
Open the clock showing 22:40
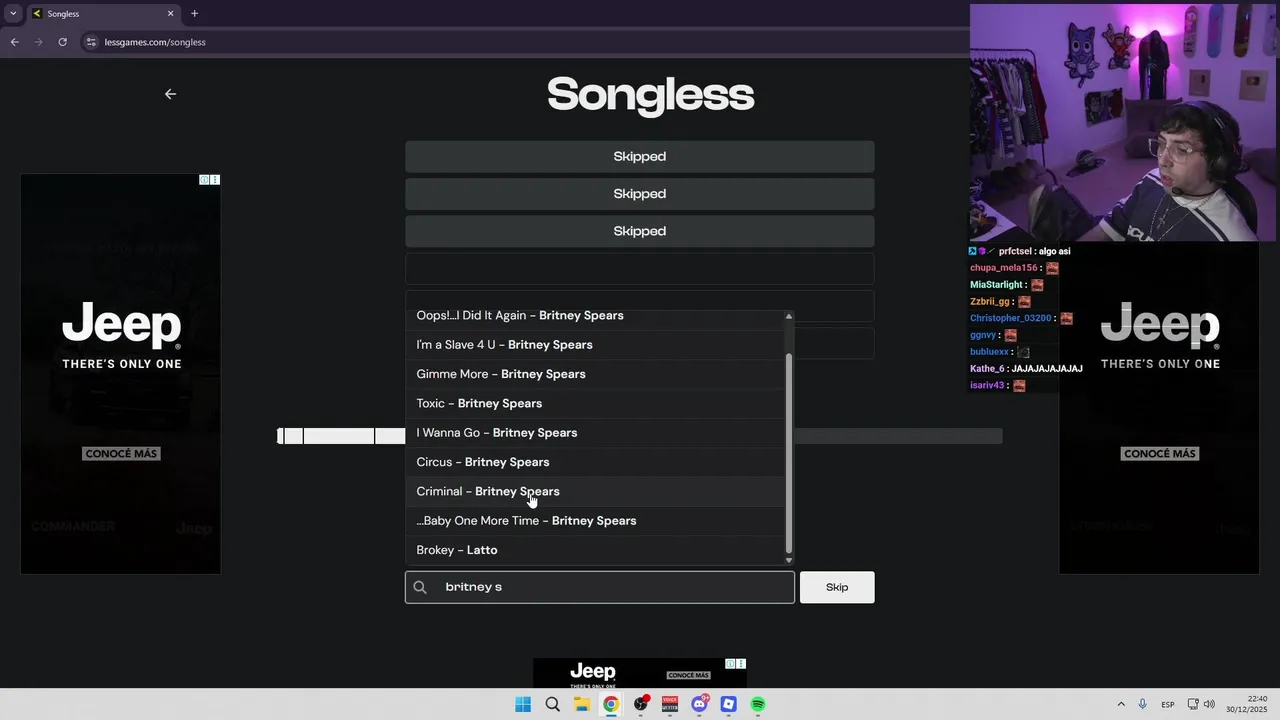tap(1248, 705)
